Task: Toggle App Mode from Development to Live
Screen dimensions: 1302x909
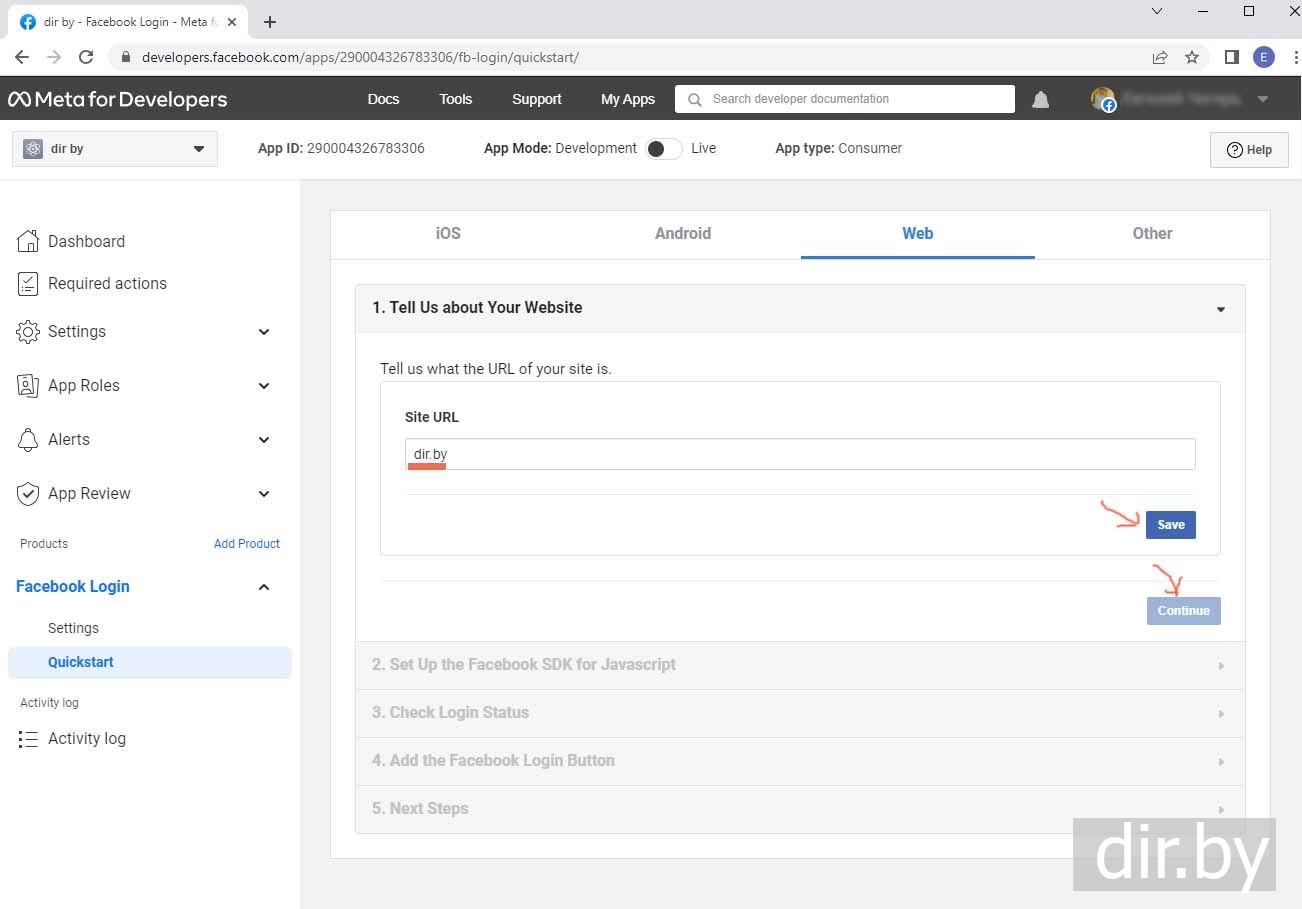Action: click(663, 149)
